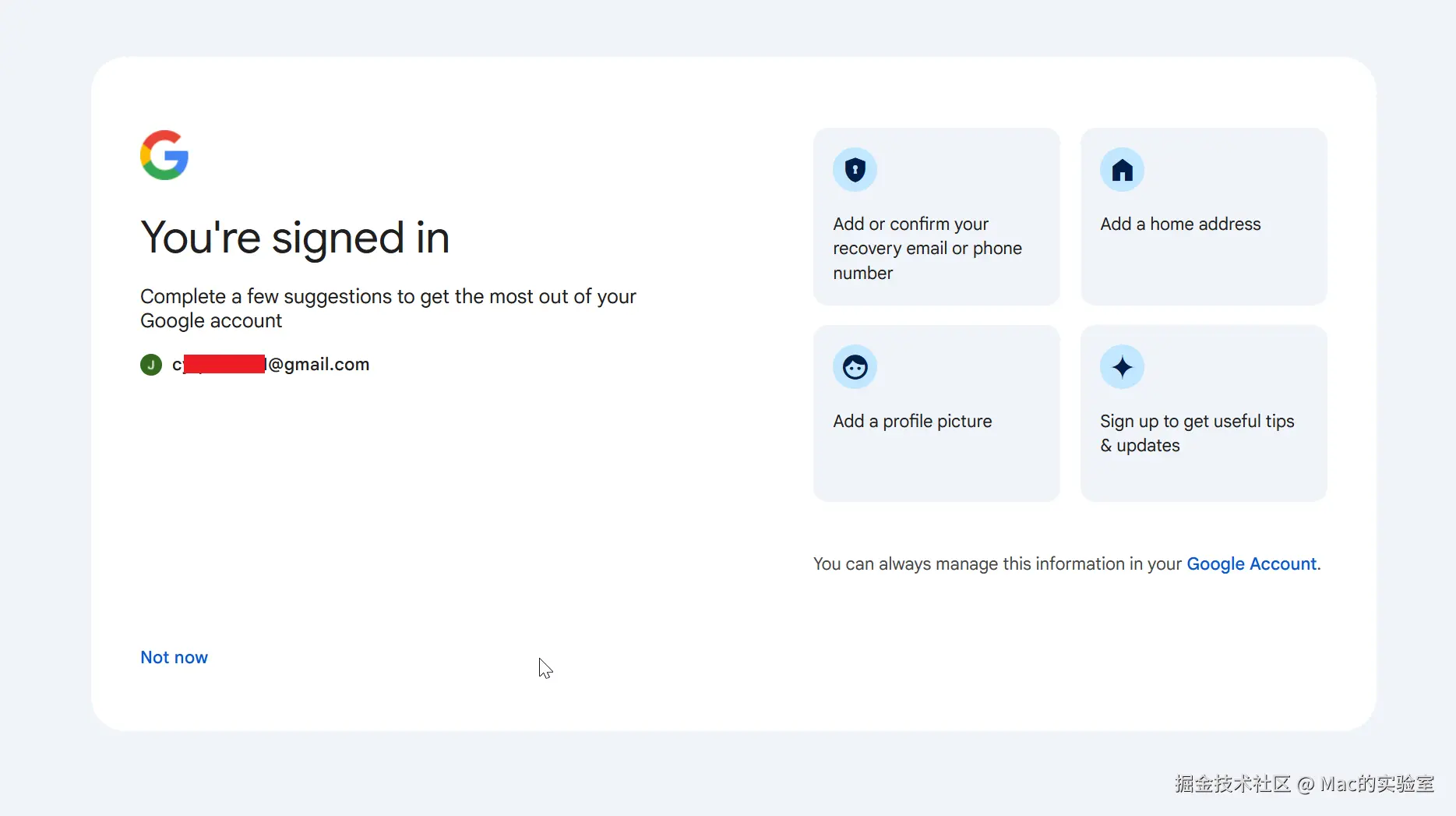Select 'Add a home address' label
1456x816 pixels.
(x=1180, y=224)
